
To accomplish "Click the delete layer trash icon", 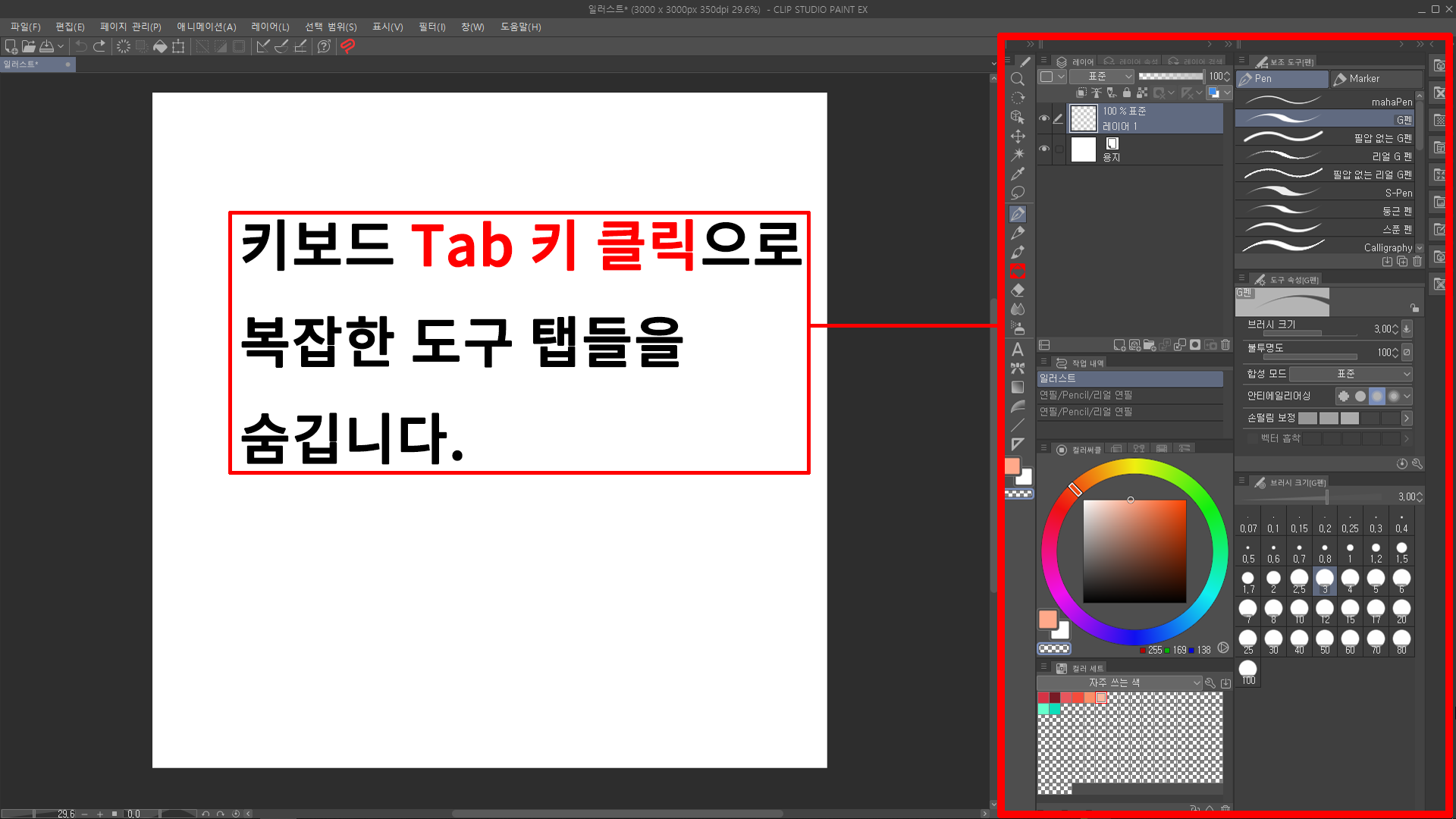I will [1225, 345].
